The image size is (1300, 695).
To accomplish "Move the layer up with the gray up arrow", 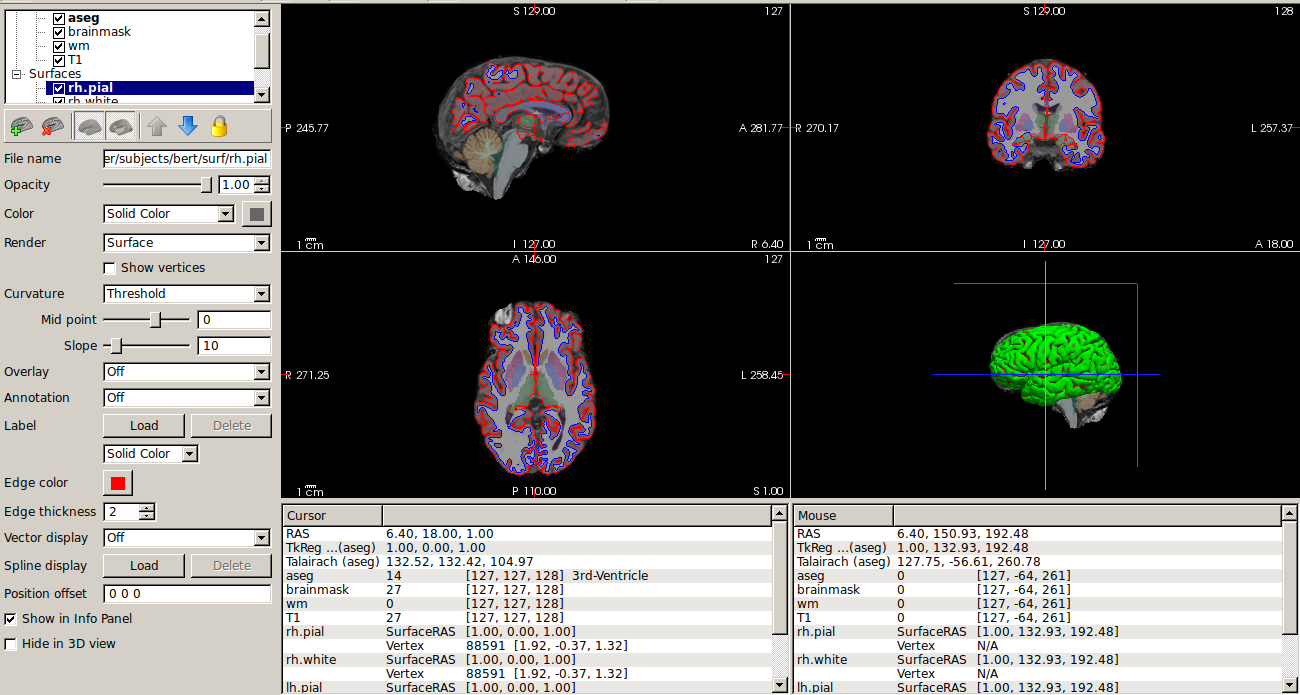I will (x=156, y=127).
